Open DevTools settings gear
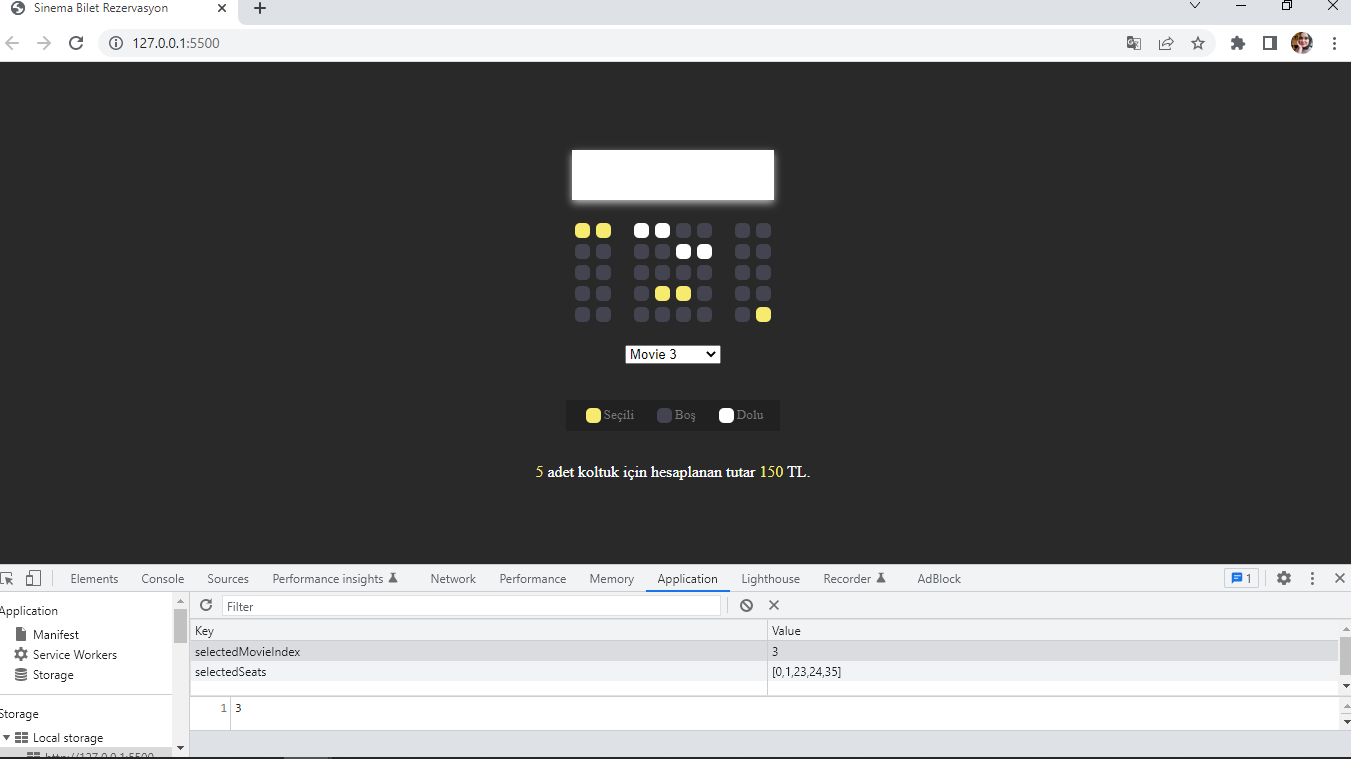The width and height of the screenshot is (1351, 759). (1284, 578)
